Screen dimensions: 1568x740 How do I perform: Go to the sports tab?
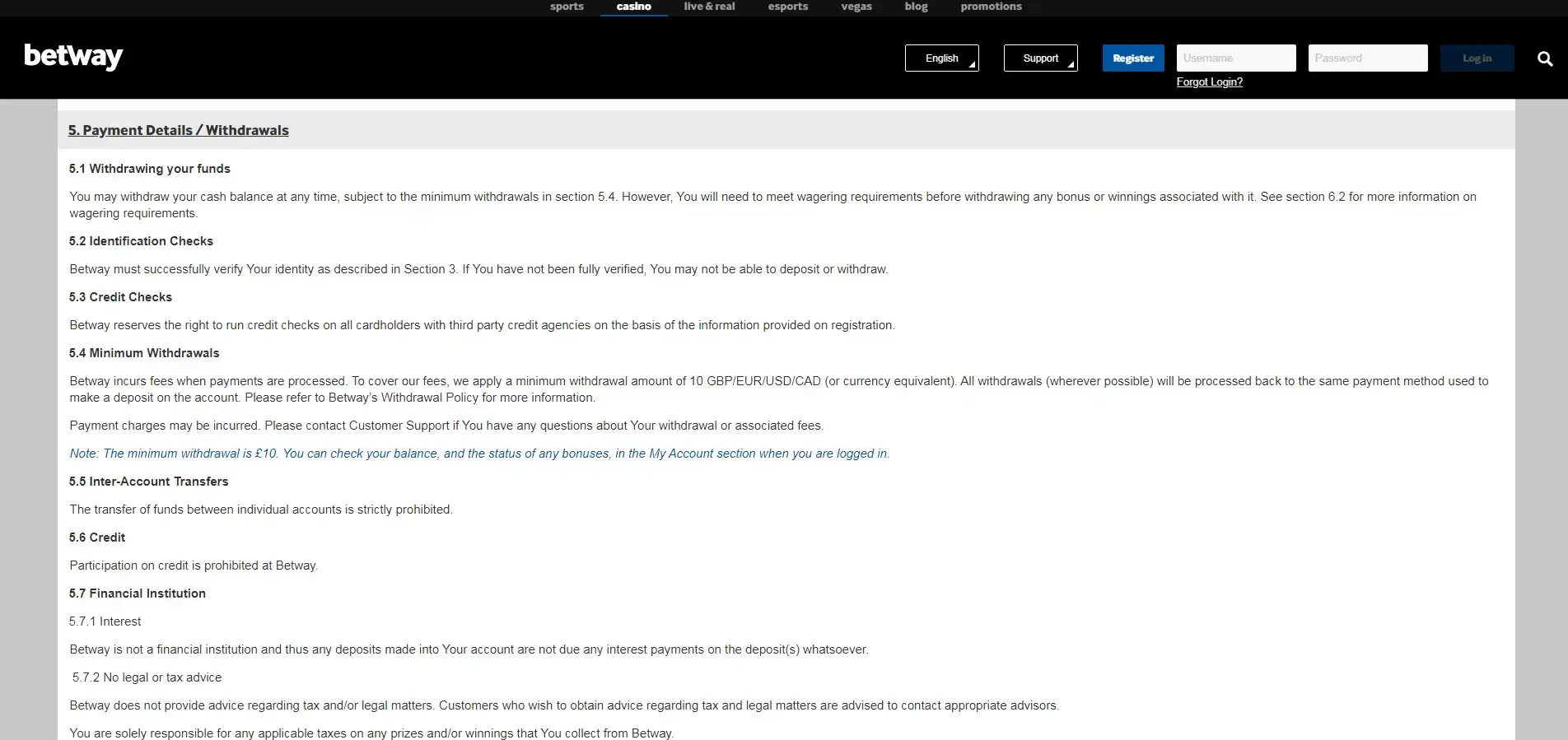pyautogui.click(x=567, y=7)
